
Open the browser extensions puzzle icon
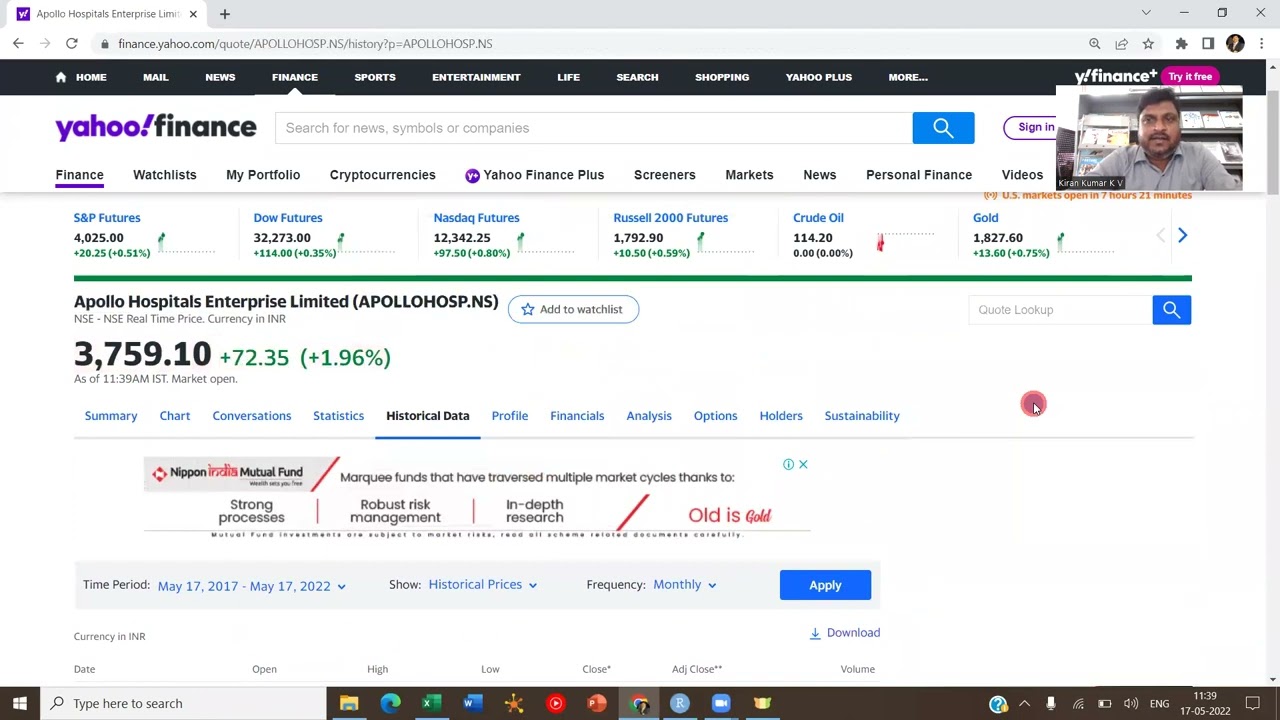tap(1181, 44)
